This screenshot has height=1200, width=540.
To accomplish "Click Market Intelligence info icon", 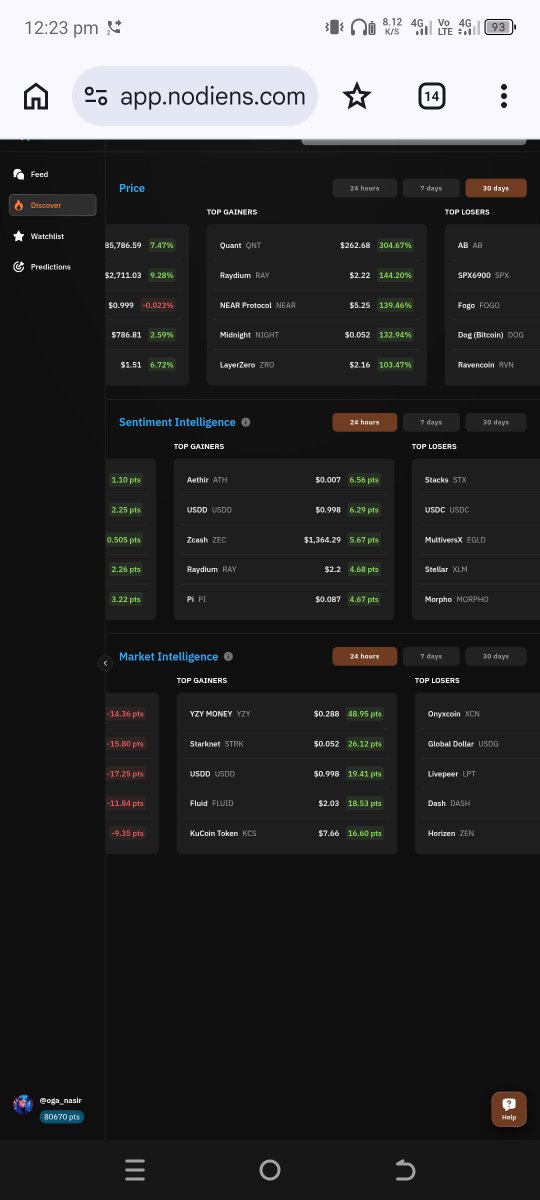I will [228, 657].
